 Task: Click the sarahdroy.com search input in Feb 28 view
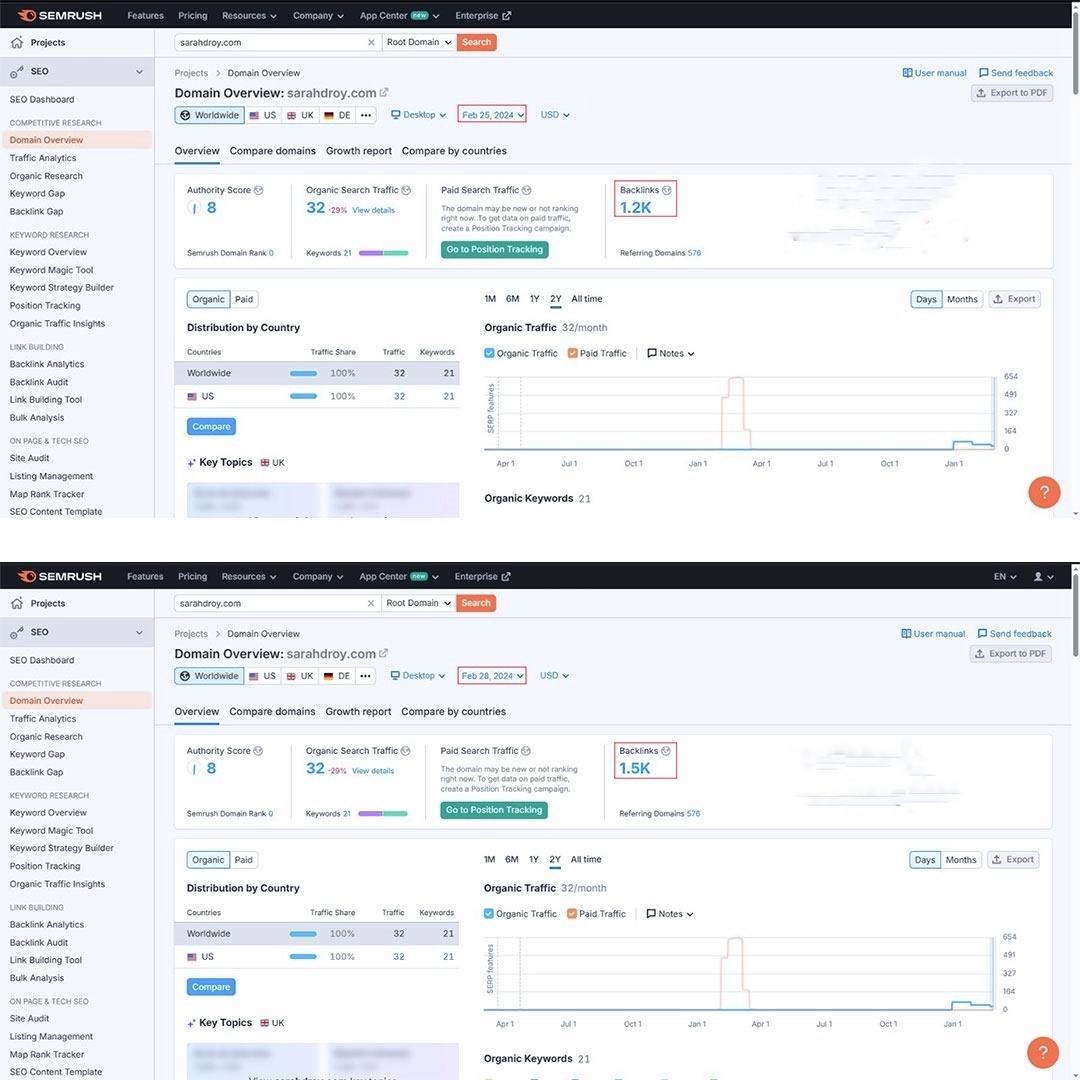[x=271, y=603]
